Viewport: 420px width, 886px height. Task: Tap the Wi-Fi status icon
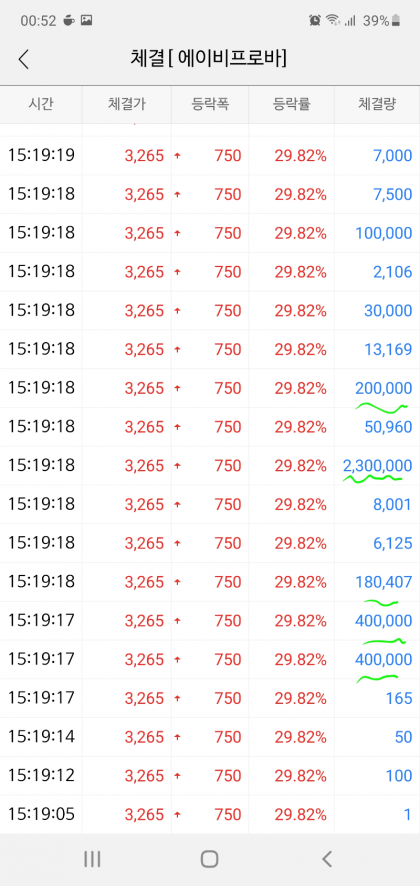(333, 21)
